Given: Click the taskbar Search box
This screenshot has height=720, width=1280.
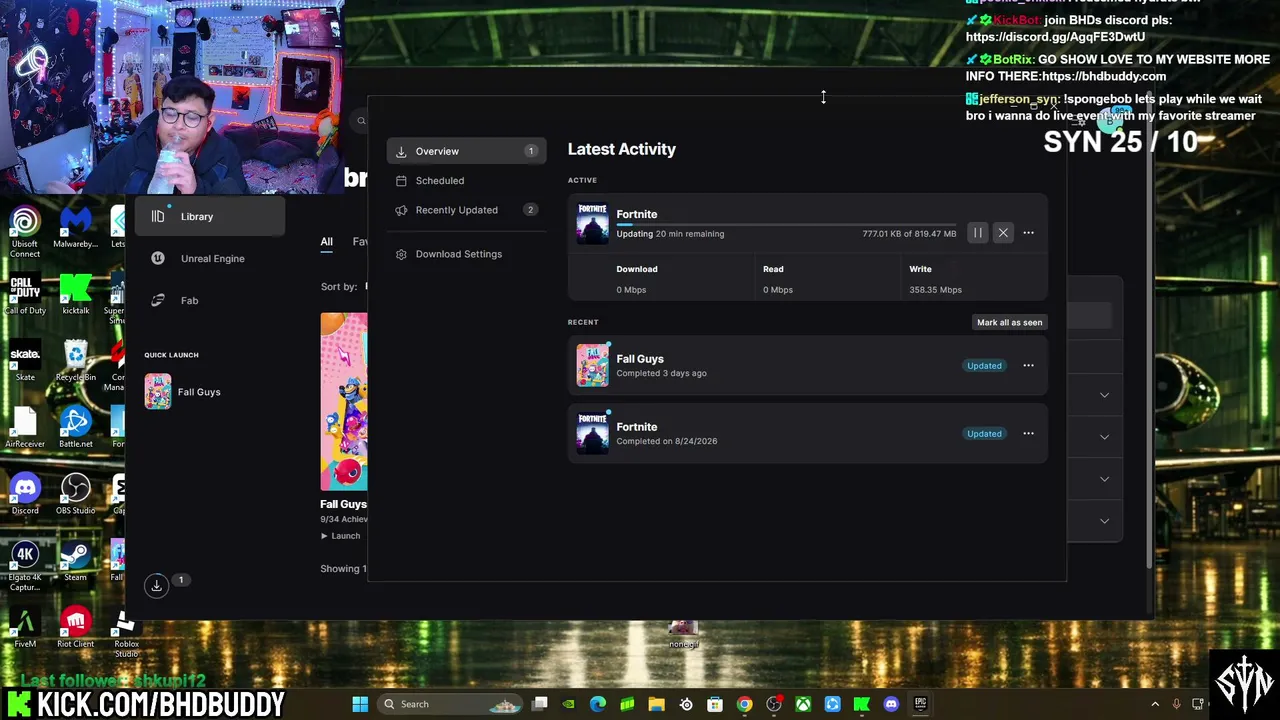Looking at the screenshot, I should [451, 704].
